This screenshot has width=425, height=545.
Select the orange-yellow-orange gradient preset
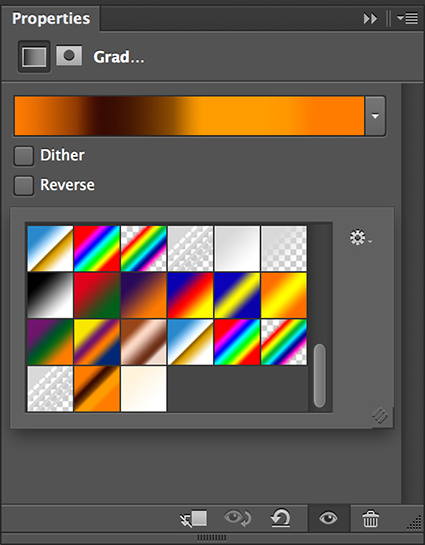point(284,295)
